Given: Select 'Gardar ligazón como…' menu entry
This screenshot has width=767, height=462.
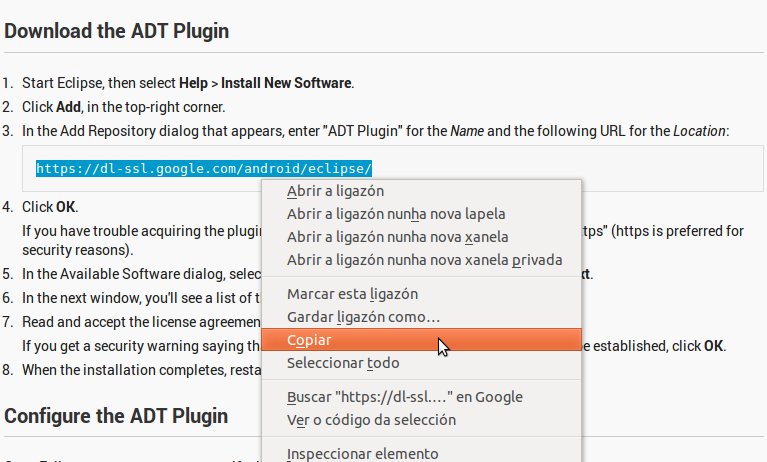Looking at the screenshot, I should [x=422, y=317].
